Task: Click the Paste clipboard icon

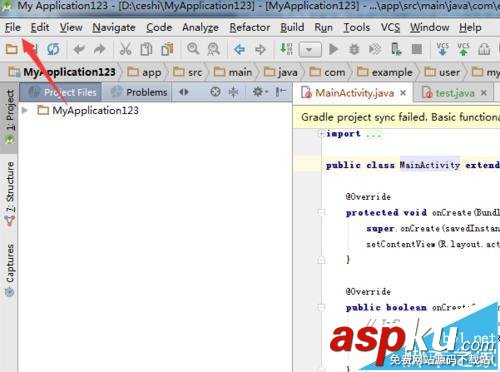Action: (x=167, y=49)
